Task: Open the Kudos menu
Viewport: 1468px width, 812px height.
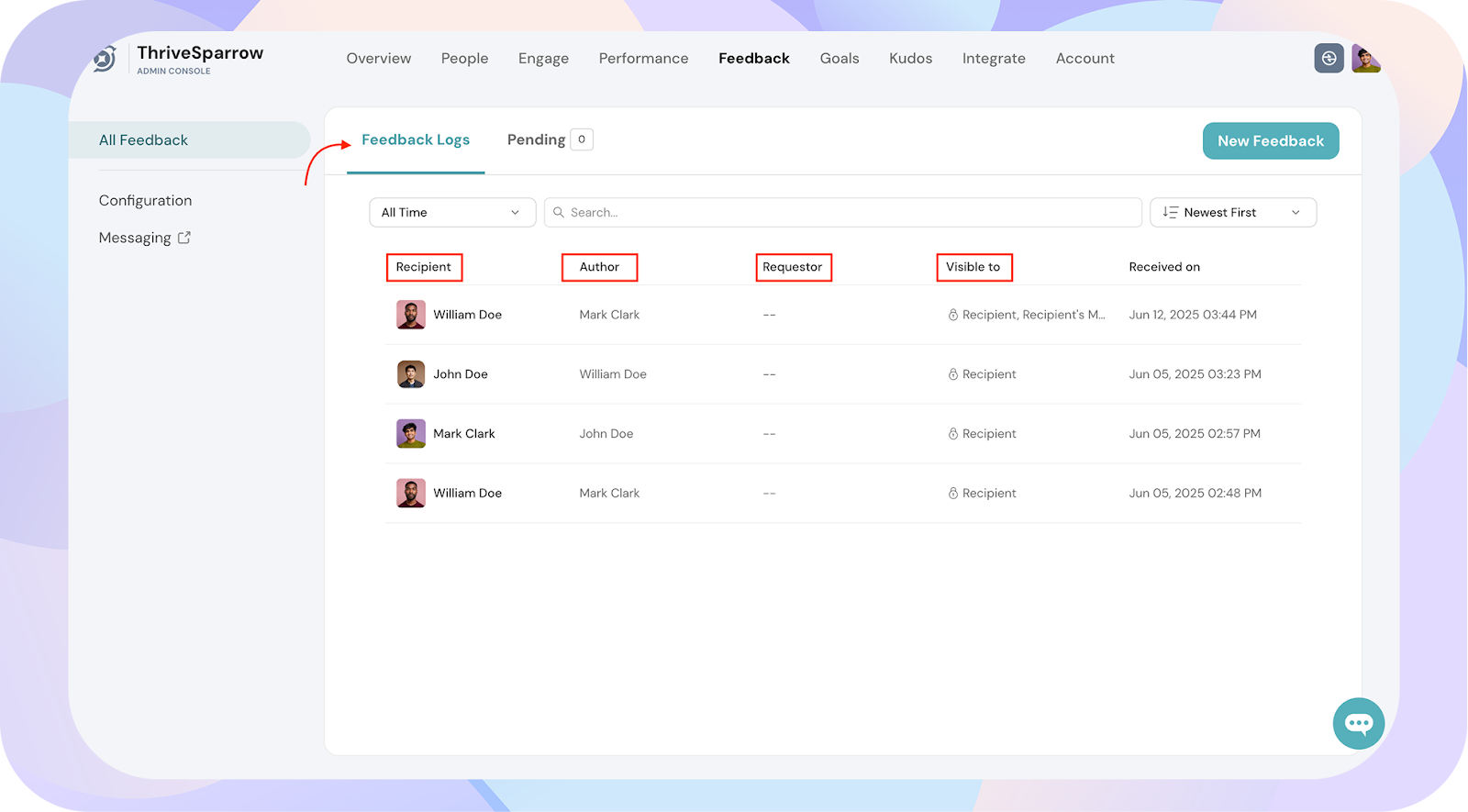Action: [x=911, y=59]
